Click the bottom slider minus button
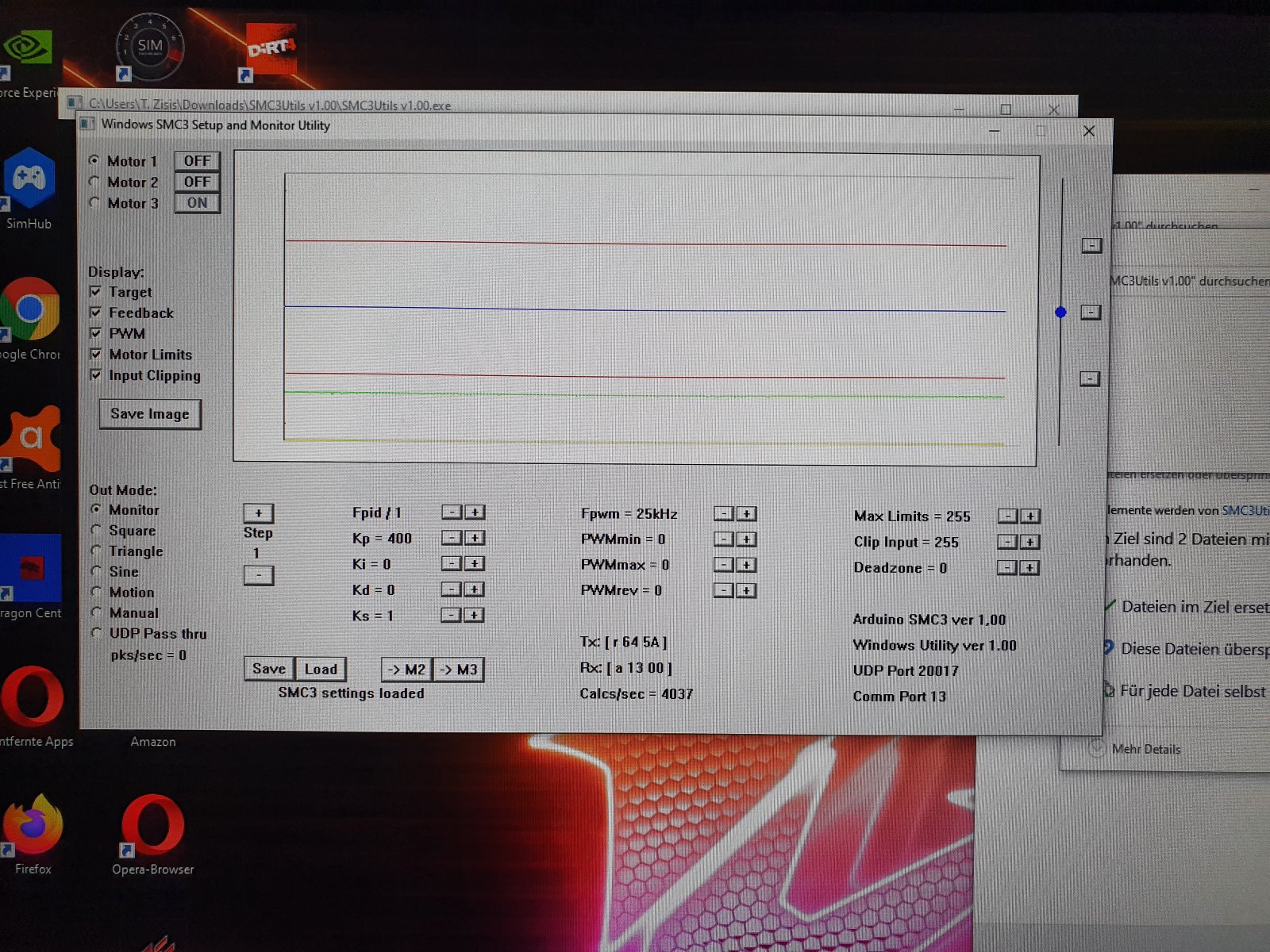 click(x=1090, y=379)
